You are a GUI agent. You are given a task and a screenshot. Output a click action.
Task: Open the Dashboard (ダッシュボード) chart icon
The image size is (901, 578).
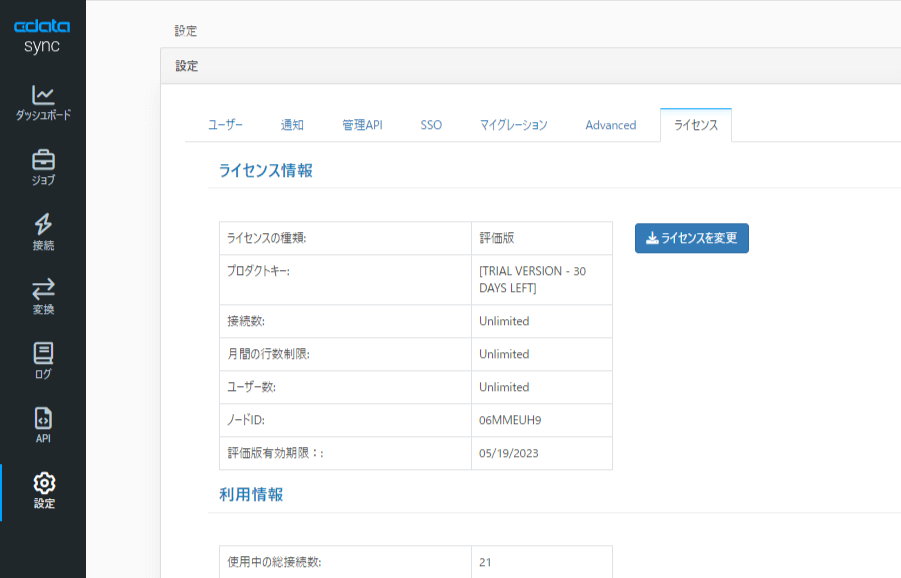tap(43, 95)
